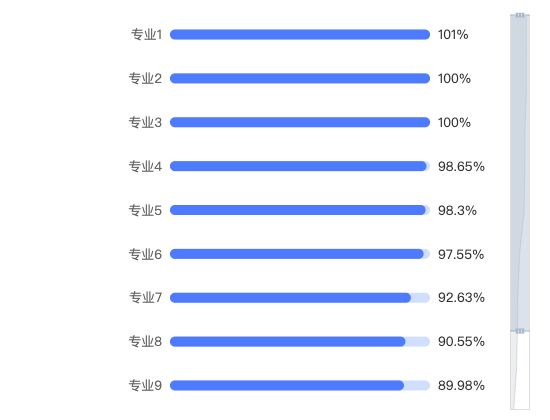Click the 101% value label
Screen dimensions: 550x420
pyautogui.click(x=453, y=34)
